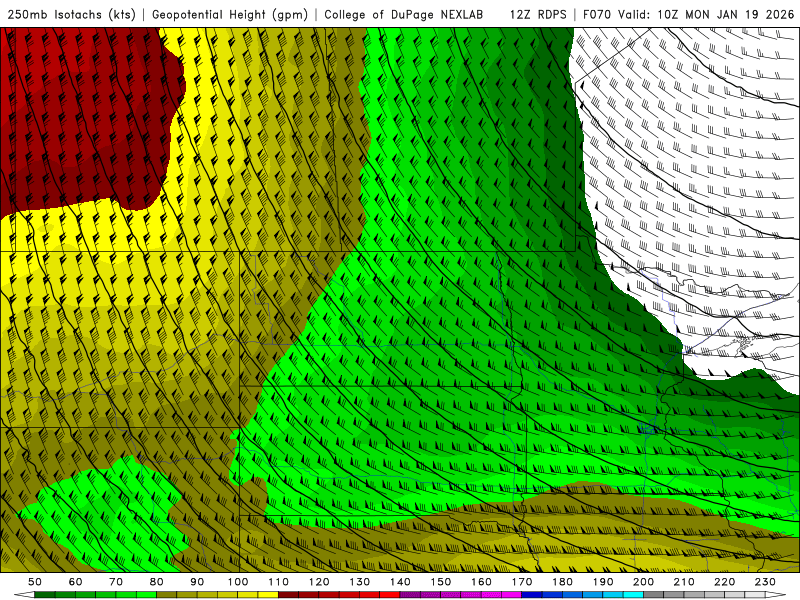Click the '220' color bar label
Viewport: 800px width, 600px height.
pyautogui.click(x=724, y=582)
